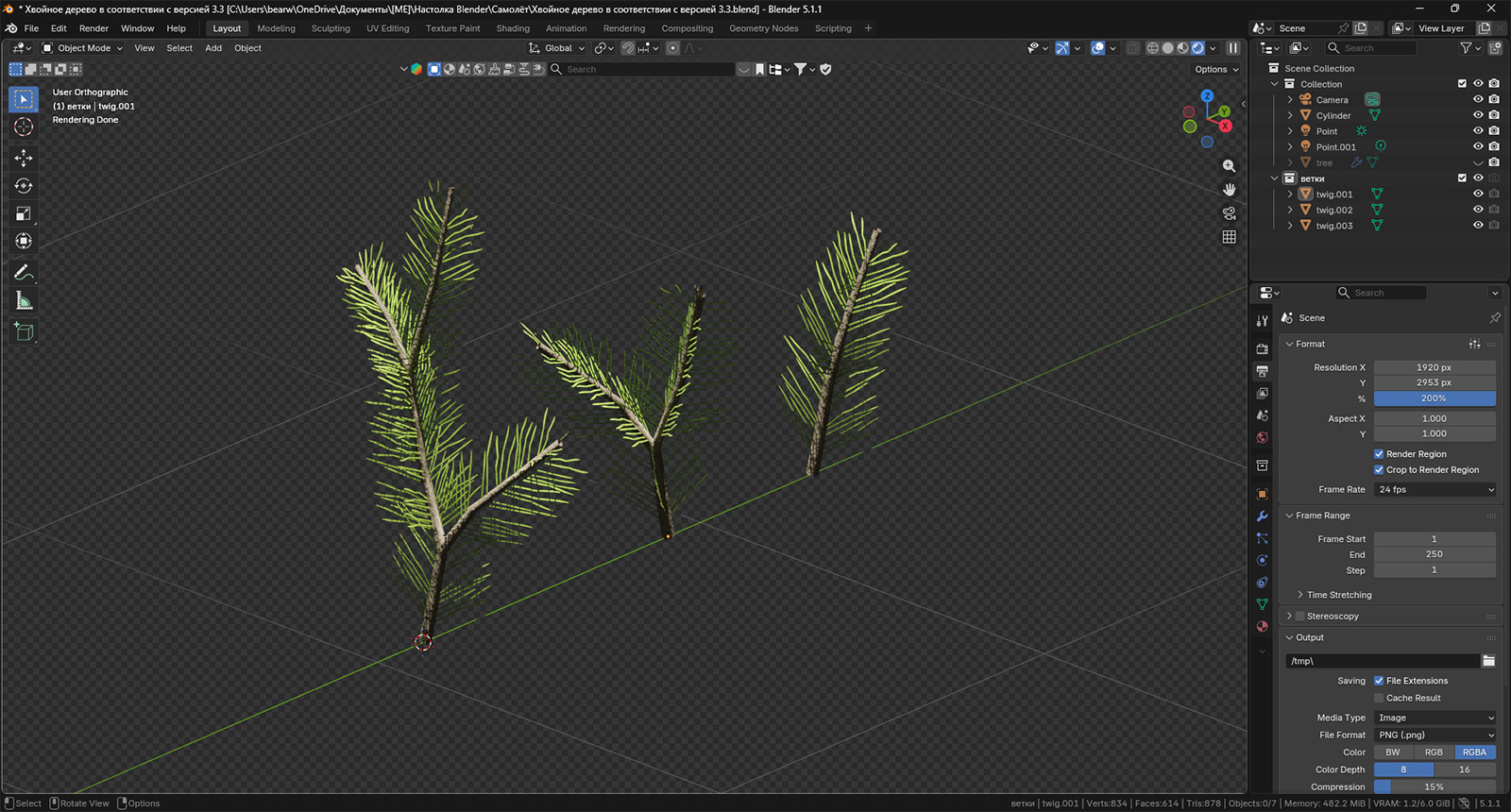Expand the Time Stretching panel

pos(1338,595)
